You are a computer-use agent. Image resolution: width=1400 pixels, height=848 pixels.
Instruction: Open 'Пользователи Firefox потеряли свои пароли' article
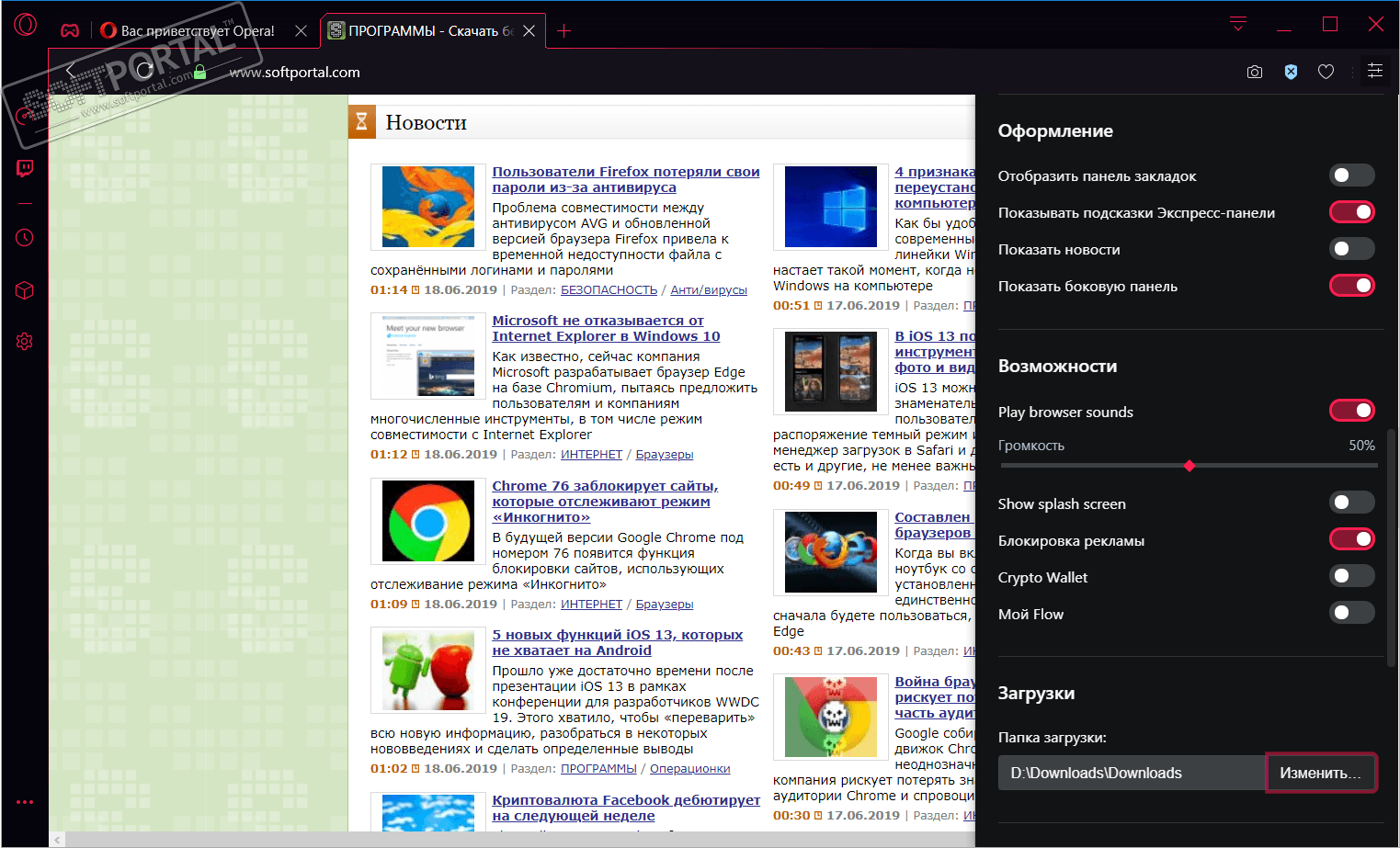click(x=625, y=179)
